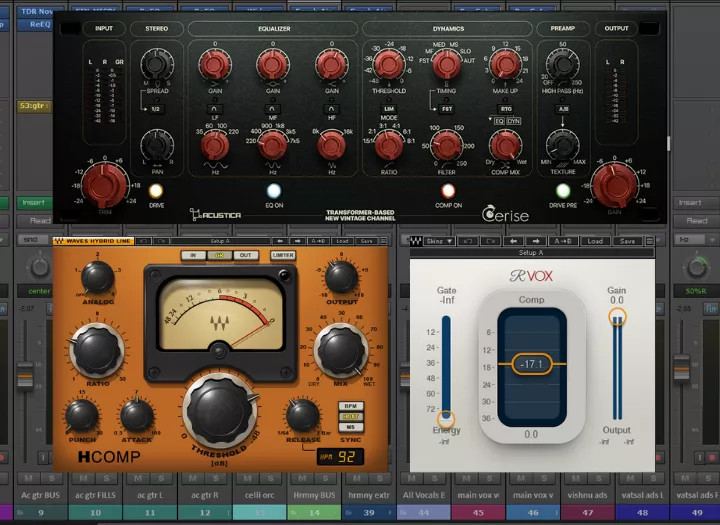
Task: Click the Cerise LF frequency knob
Action: (x=215, y=146)
